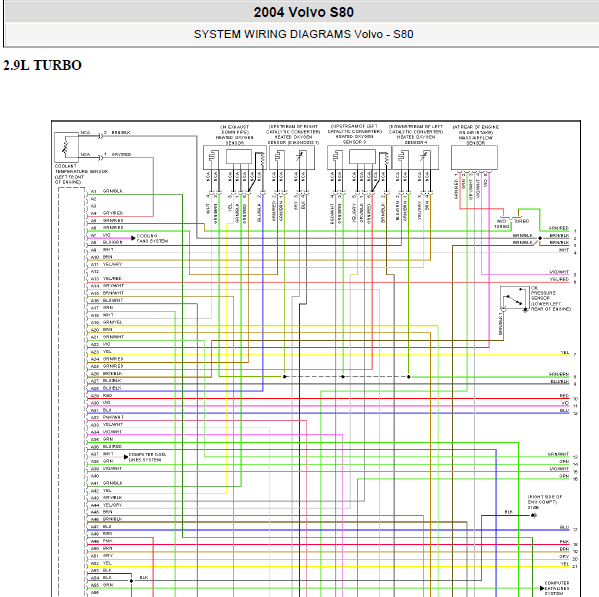Click upstream left catalytic converter oxygen sensor box
This screenshot has height=597, width=599.
pos(359,157)
